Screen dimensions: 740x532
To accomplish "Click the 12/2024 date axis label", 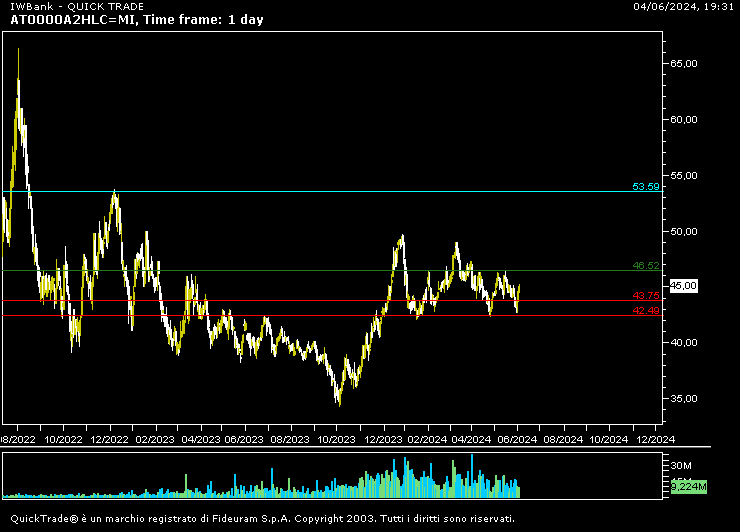I will pos(656,439).
